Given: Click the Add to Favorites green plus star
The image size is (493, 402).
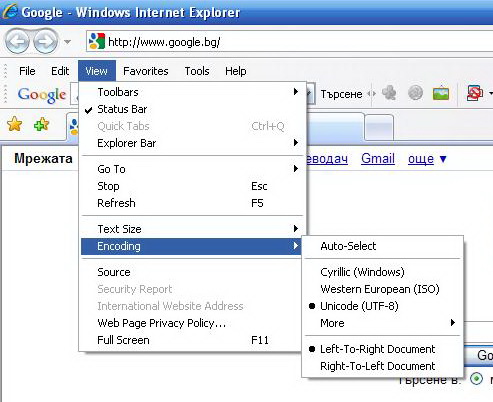Looking at the screenshot, I should 41,125.
